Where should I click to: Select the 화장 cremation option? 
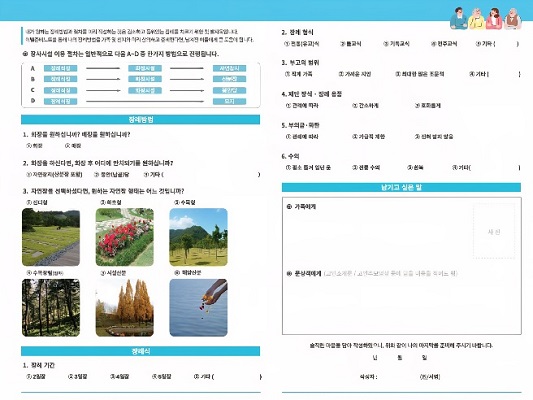(35, 146)
